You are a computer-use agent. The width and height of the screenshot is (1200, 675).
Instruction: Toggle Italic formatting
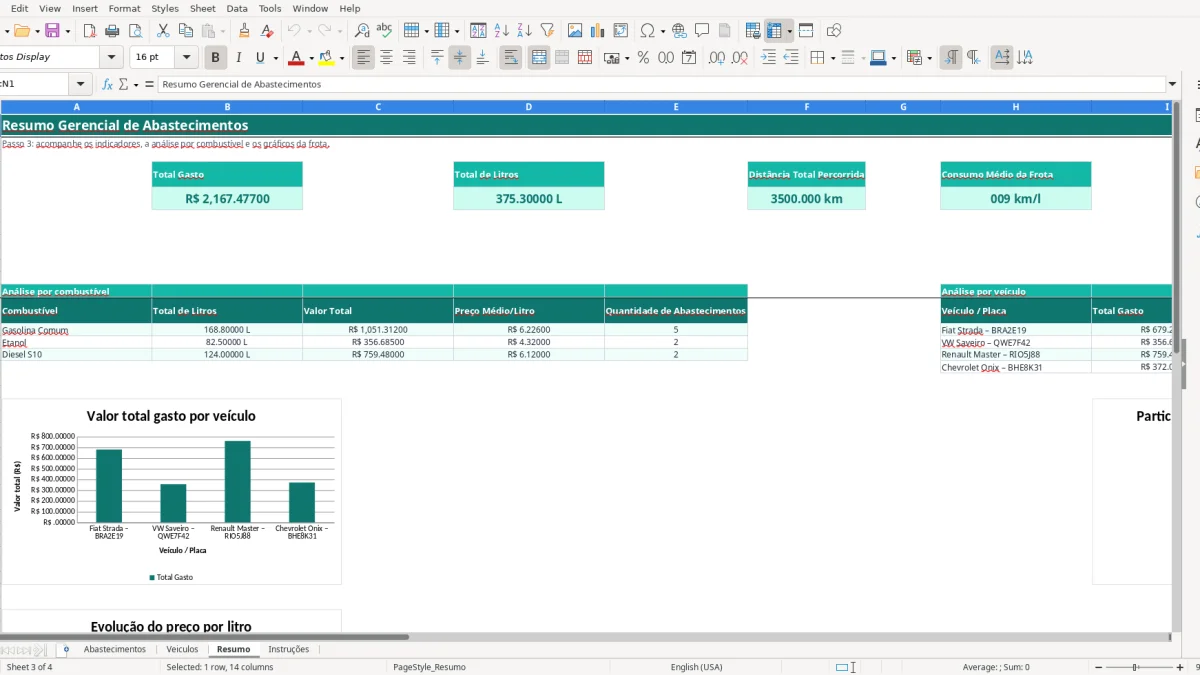point(238,58)
